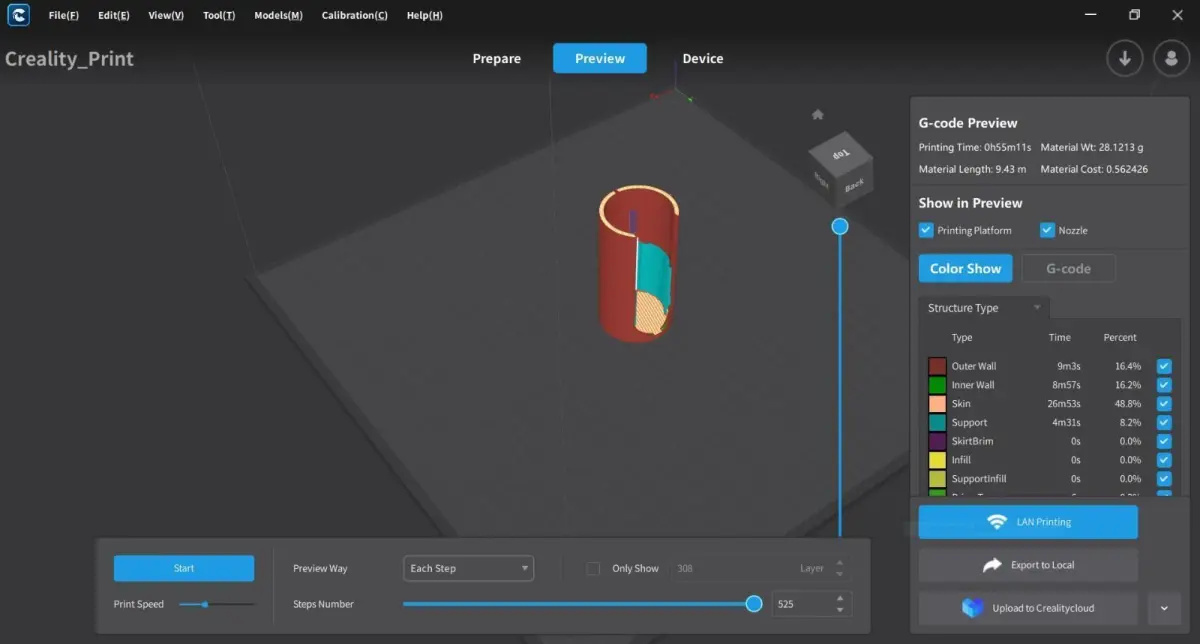Click the Inner Wall green color swatch
The height and width of the screenshot is (644, 1200).
tap(937, 385)
